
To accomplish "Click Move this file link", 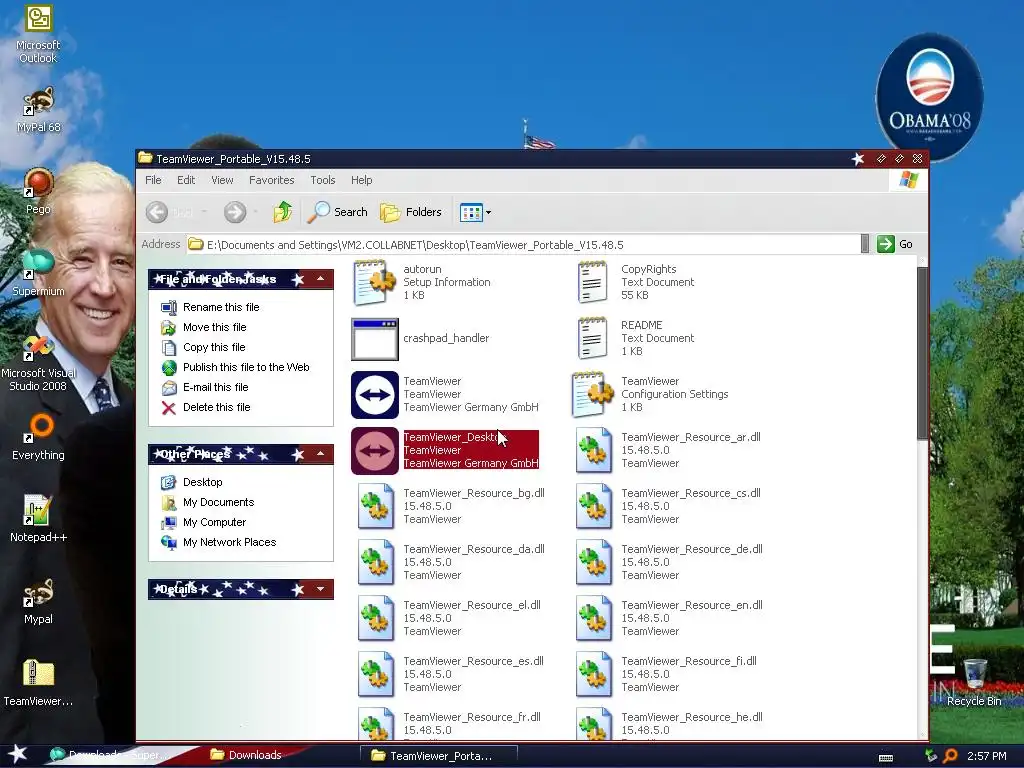I will click(214, 327).
